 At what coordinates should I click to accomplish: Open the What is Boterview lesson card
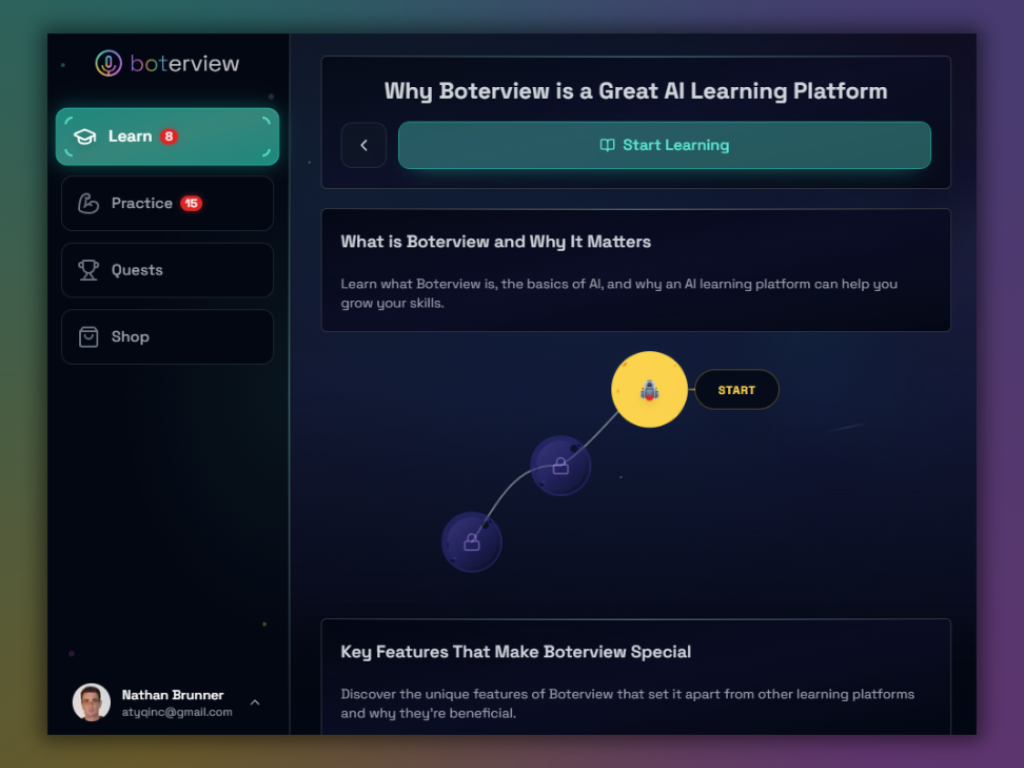[x=635, y=270]
